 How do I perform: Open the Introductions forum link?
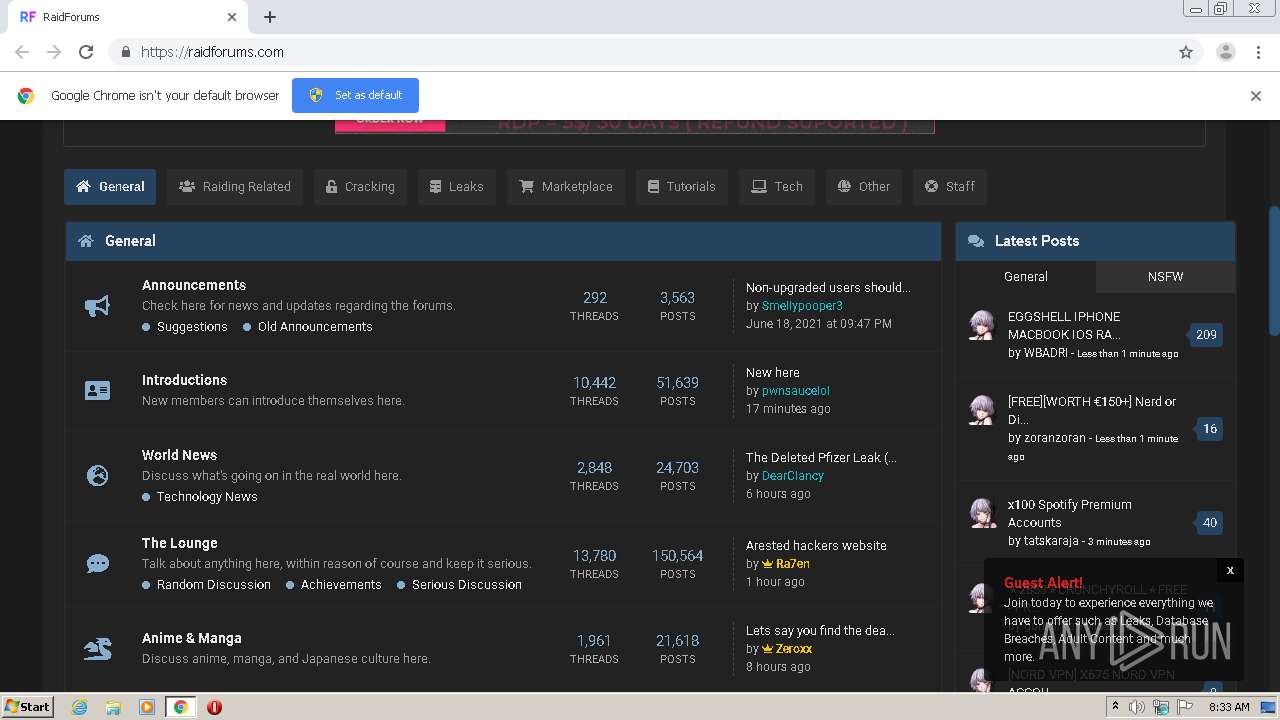click(x=184, y=380)
